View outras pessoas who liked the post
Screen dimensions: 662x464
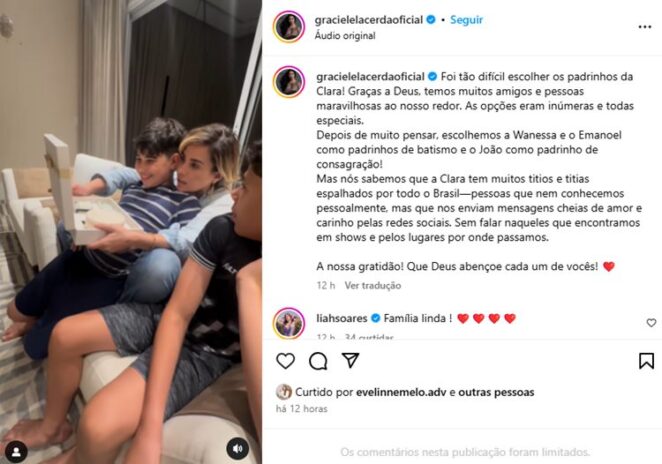pyautogui.click(x=496, y=392)
